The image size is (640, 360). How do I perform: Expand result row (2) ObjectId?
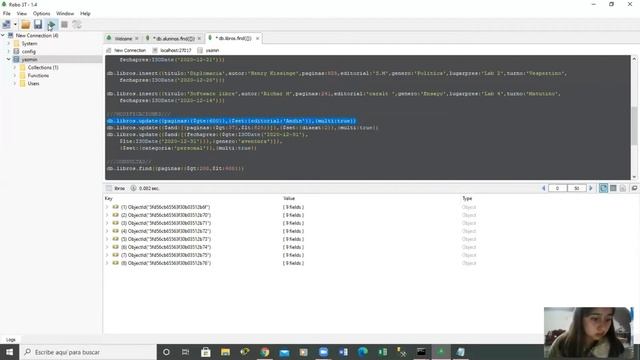(x=107, y=215)
